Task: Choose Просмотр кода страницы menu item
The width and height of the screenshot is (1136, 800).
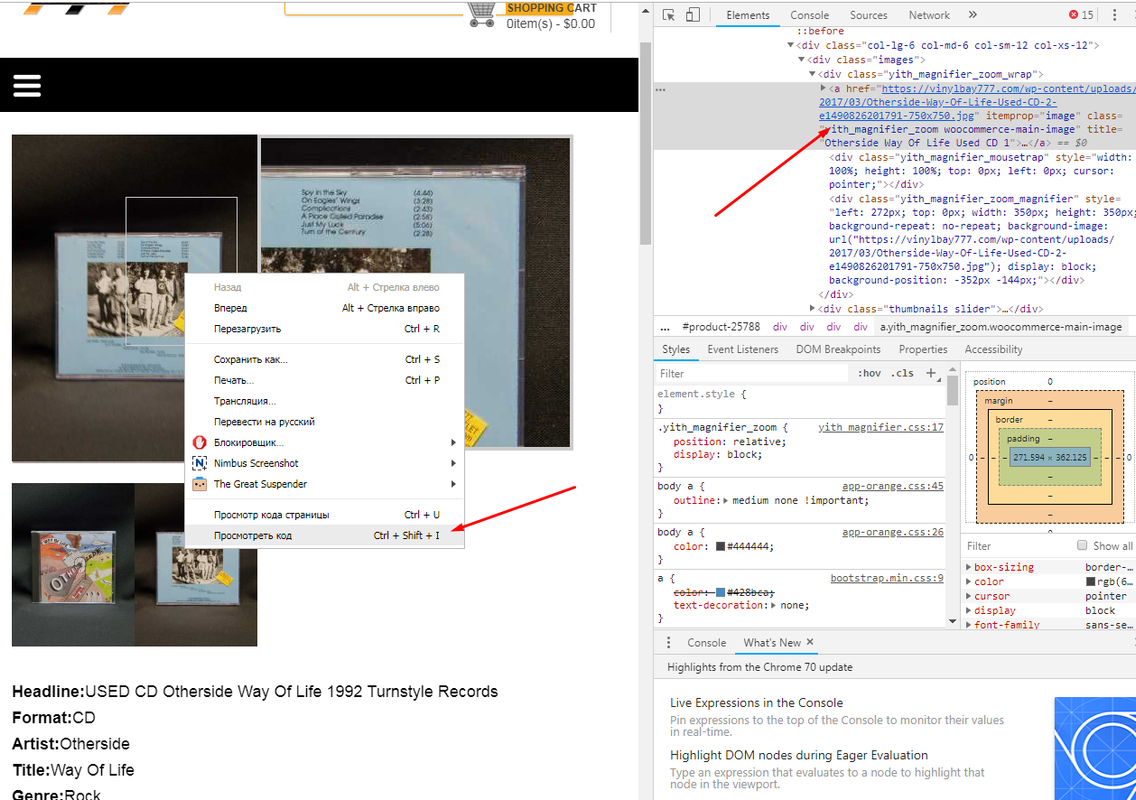Action: coord(325,514)
